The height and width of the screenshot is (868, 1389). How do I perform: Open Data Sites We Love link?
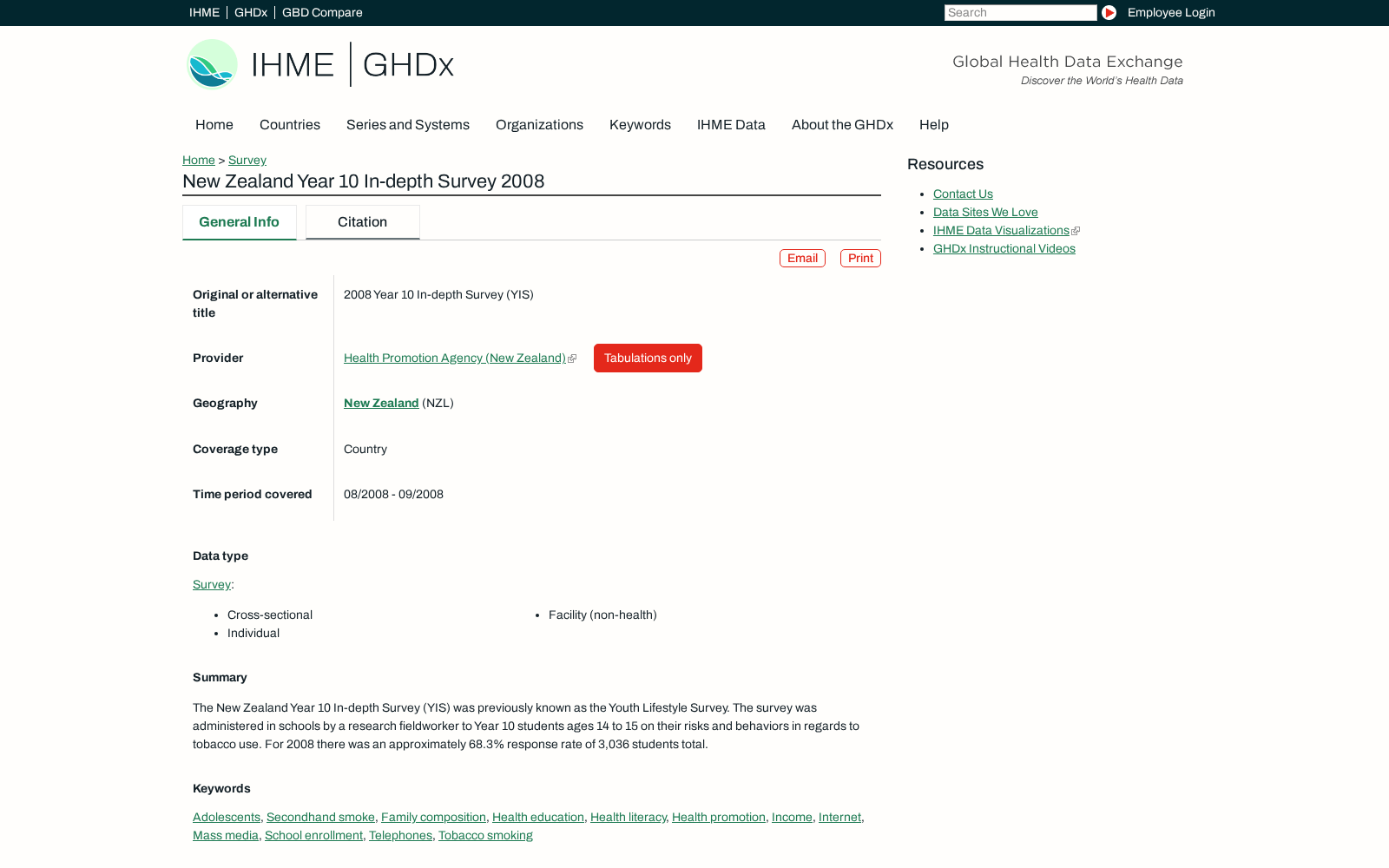point(985,212)
